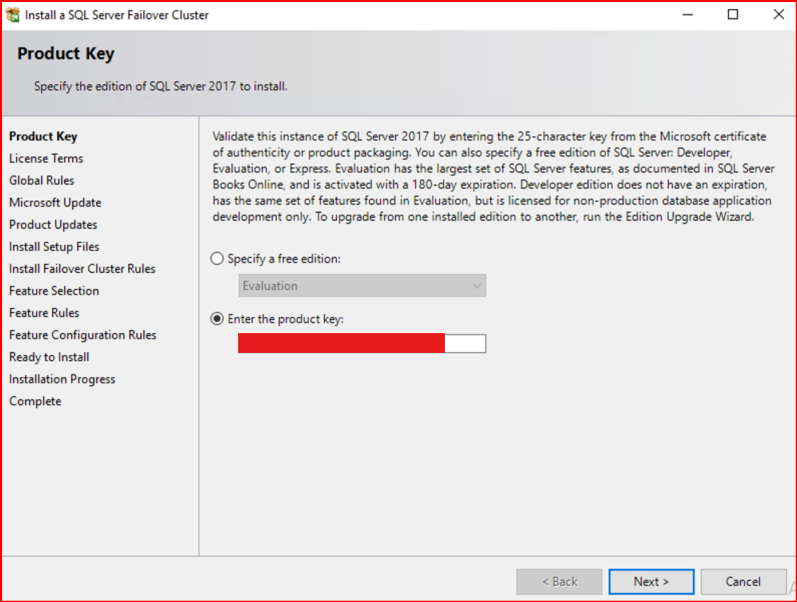Click the SQL Server installer title bar icon
This screenshot has width=797, height=602.
pyautogui.click(x=13, y=15)
